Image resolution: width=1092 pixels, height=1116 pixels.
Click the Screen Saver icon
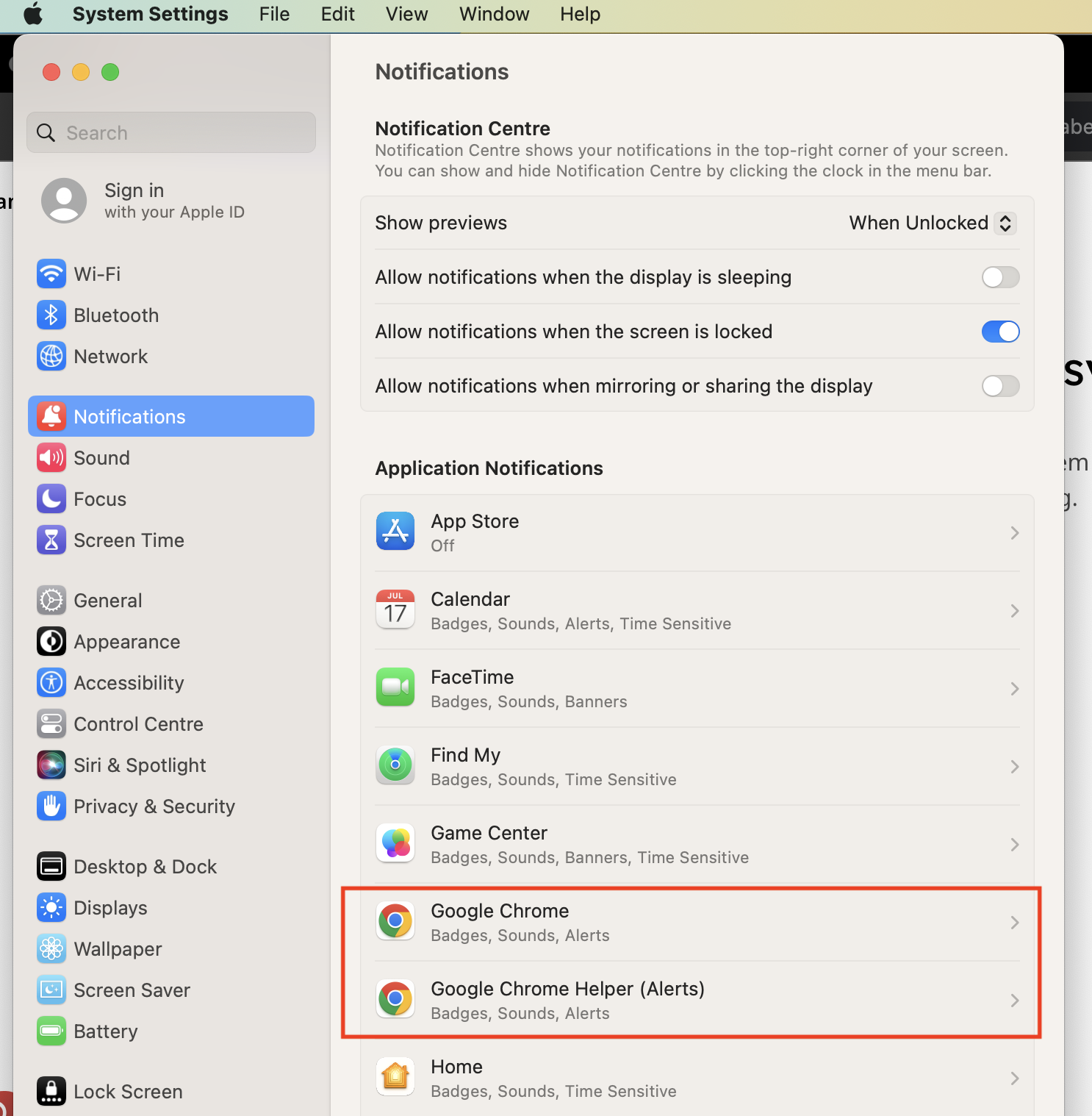click(51, 990)
